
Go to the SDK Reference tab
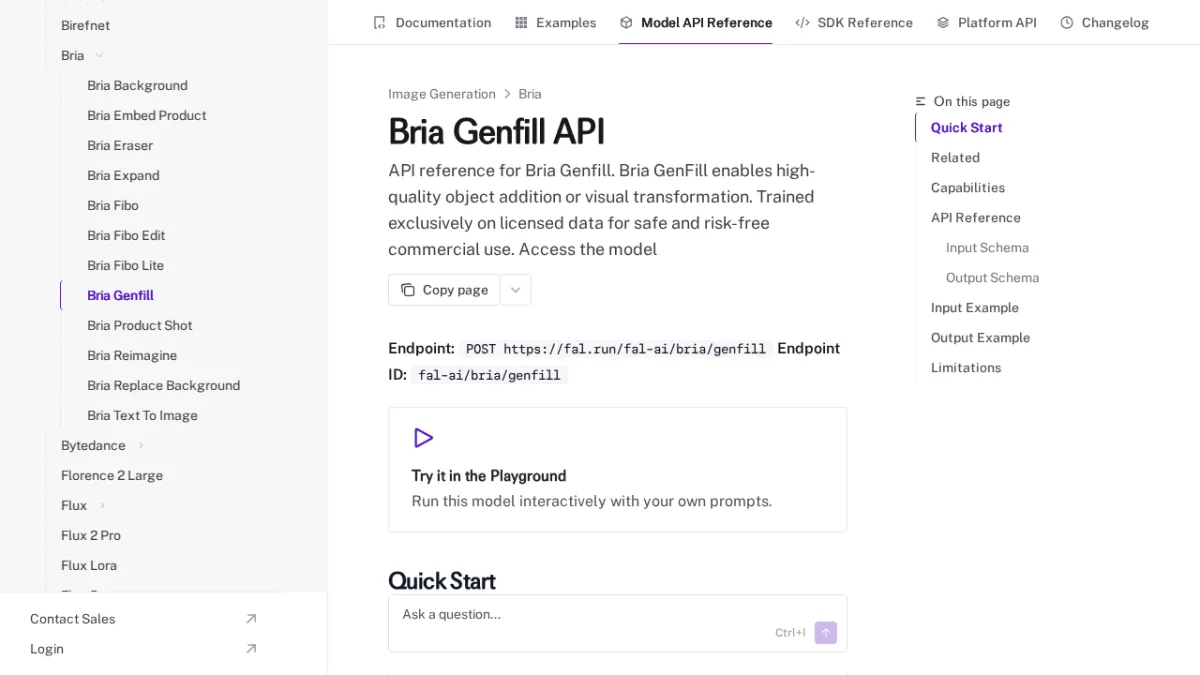pos(854,22)
